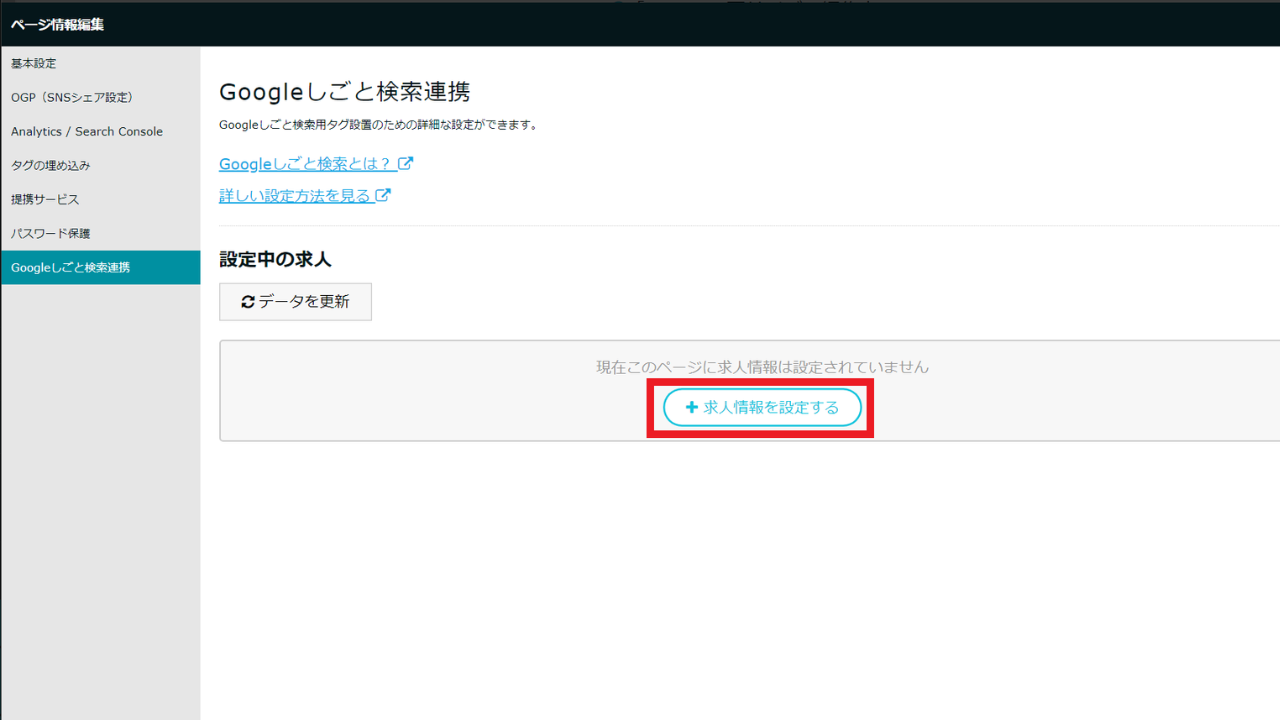Select active Googleしごと検索連携 sidebar item
1280x720 pixels.
click(x=100, y=267)
